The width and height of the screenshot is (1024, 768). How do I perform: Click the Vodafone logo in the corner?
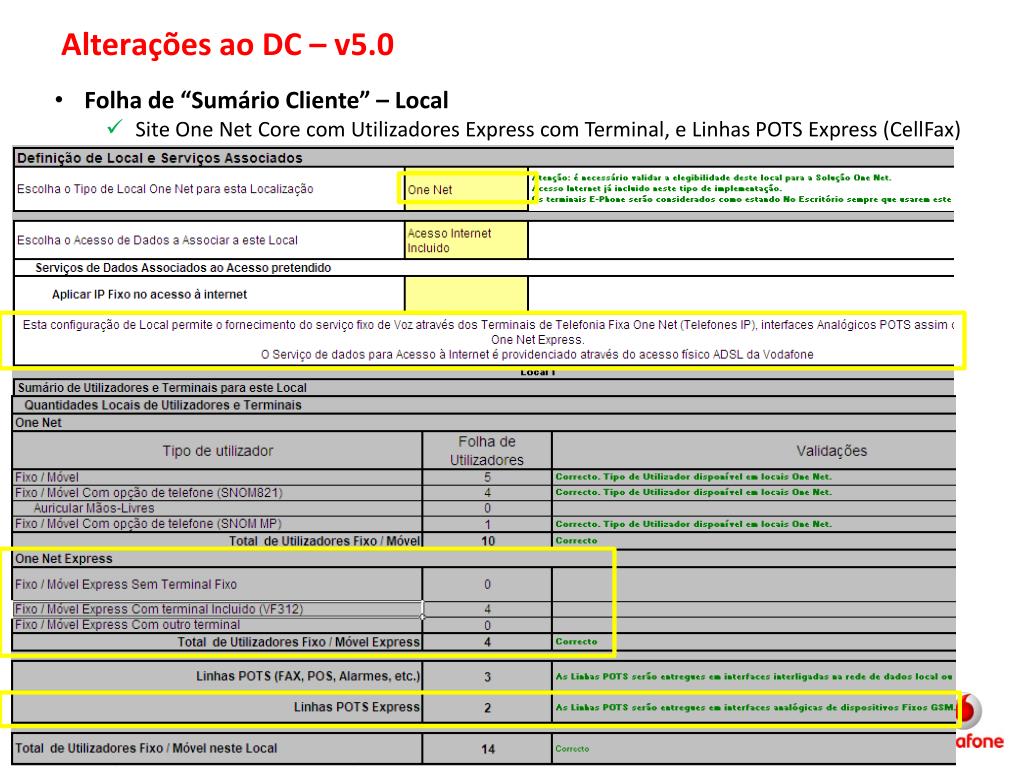(x=978, y=722)
